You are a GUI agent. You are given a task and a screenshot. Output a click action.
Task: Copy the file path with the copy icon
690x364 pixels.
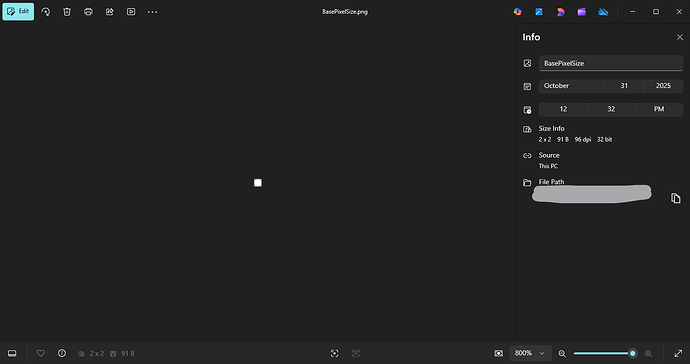(675, 199)
